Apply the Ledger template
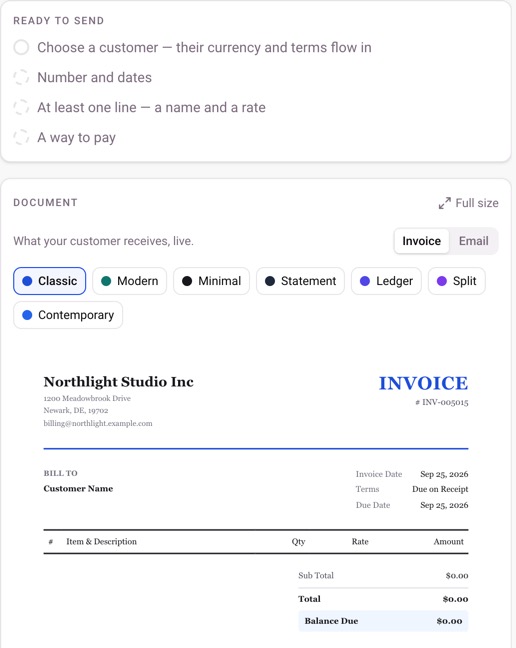516x648 pixels. pyautogui.click(x=386, y=281)
